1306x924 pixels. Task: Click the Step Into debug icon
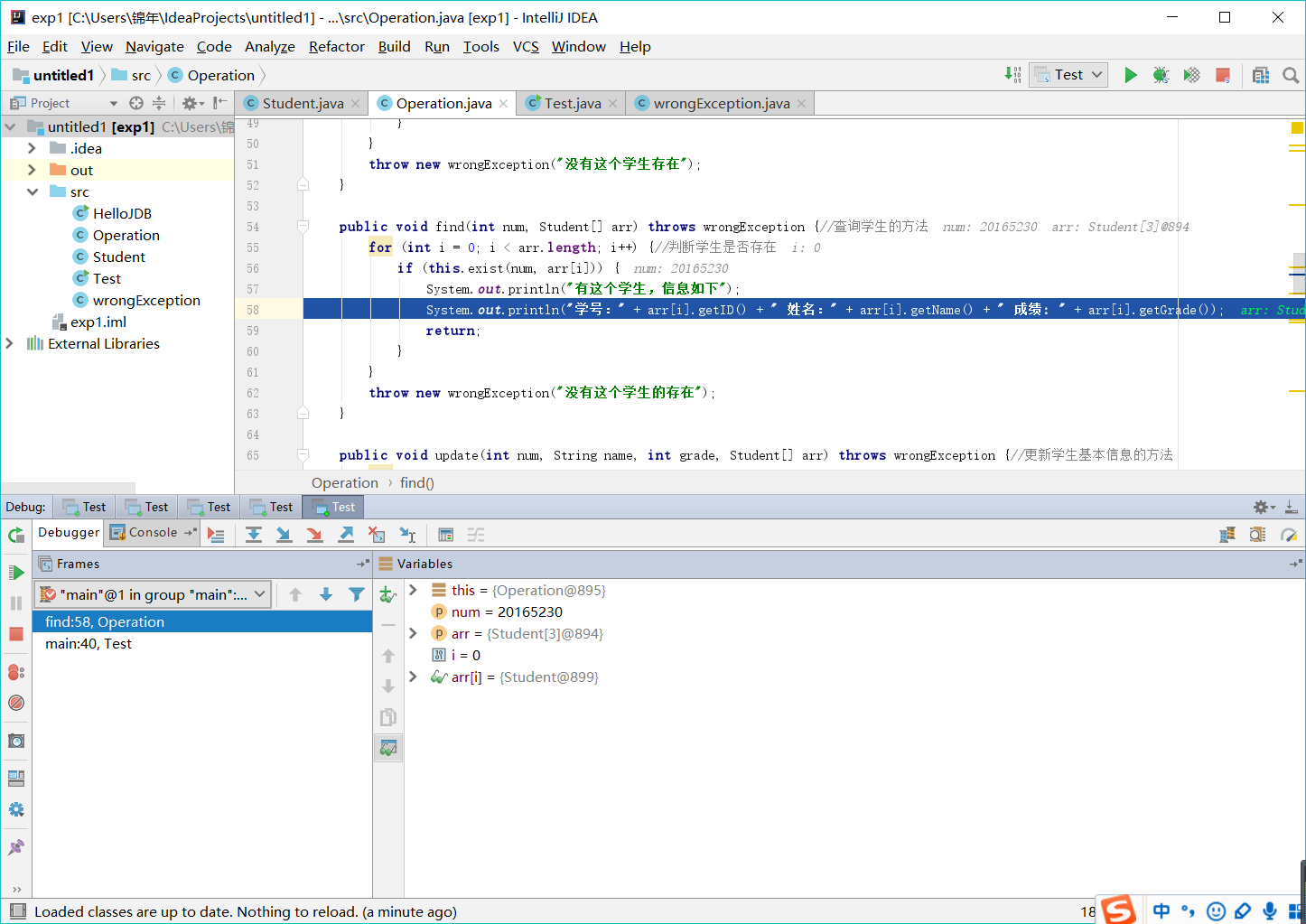point(284,535)
